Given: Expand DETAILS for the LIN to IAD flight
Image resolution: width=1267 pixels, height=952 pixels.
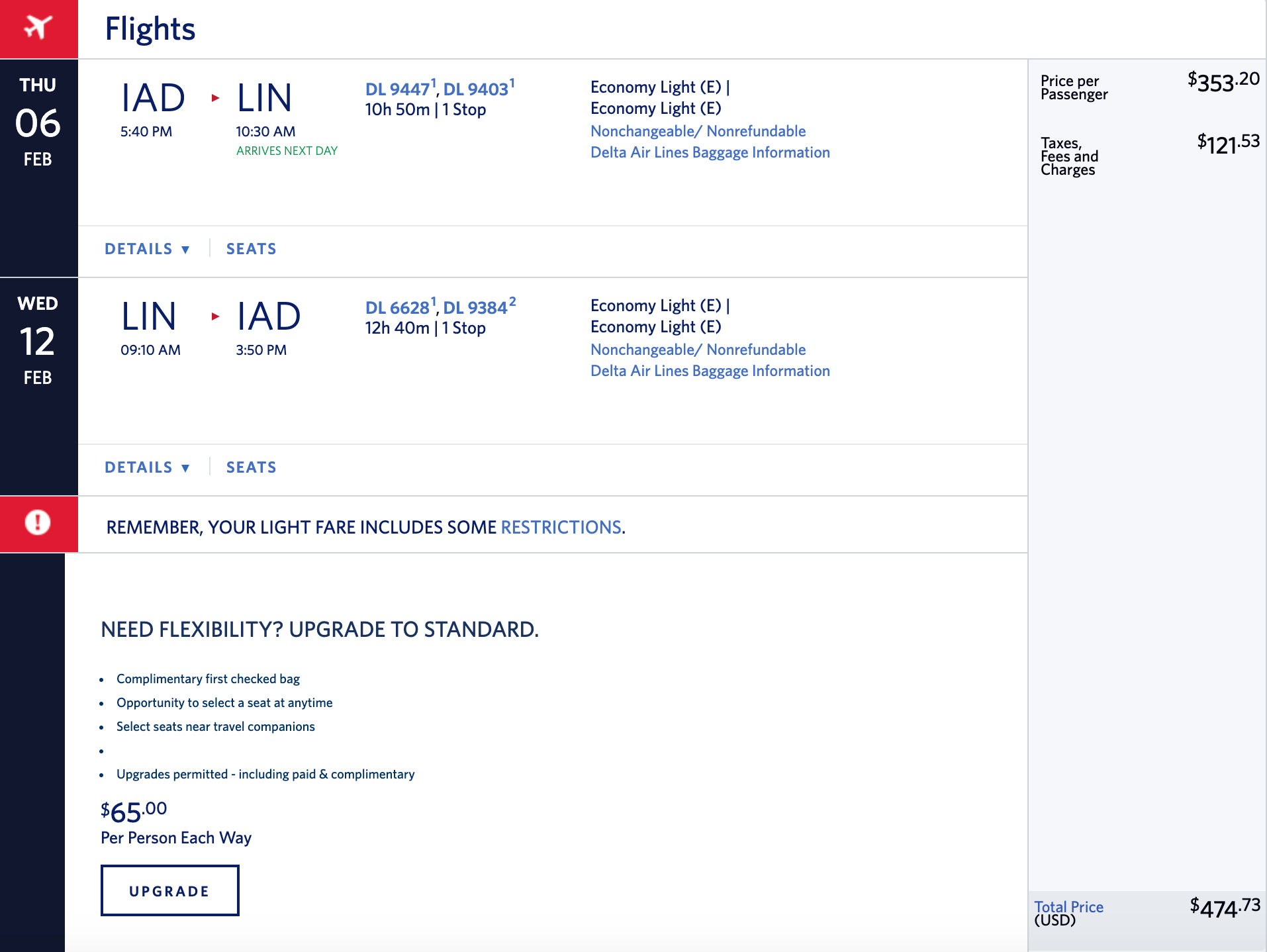Looking at the screenshot, I should coord(147,467).
